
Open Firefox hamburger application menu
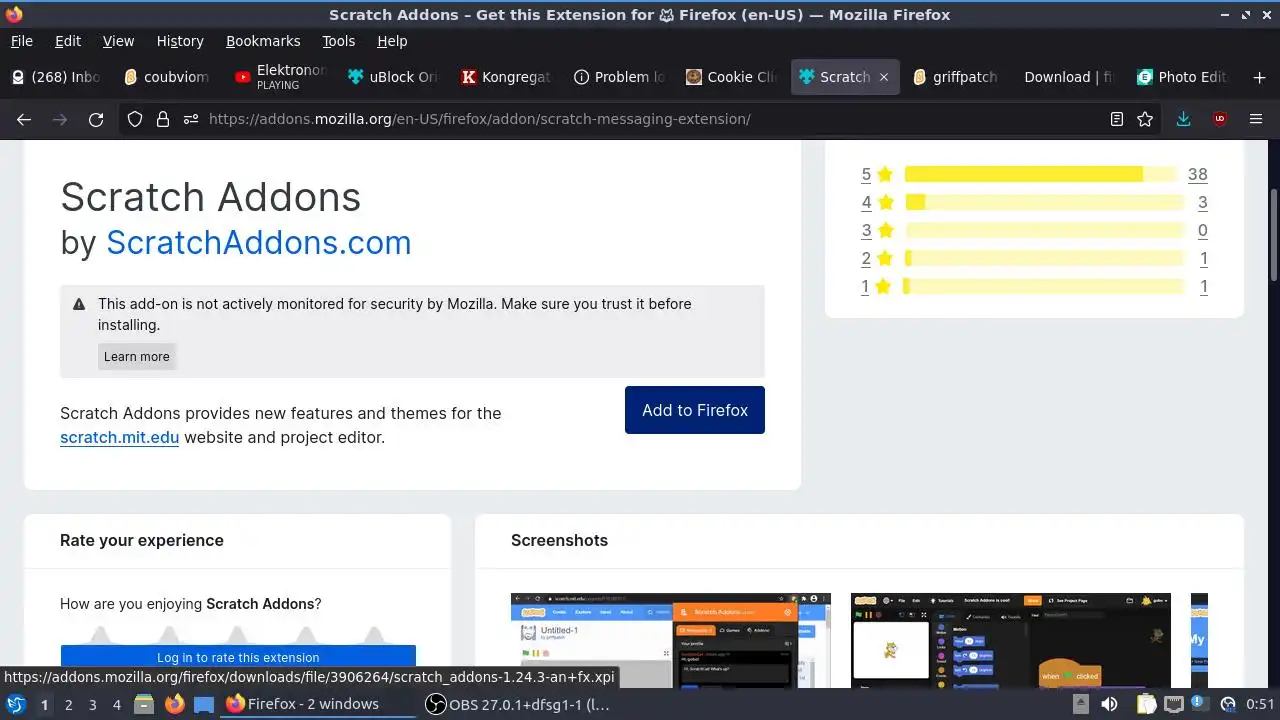click(1256, 119)
